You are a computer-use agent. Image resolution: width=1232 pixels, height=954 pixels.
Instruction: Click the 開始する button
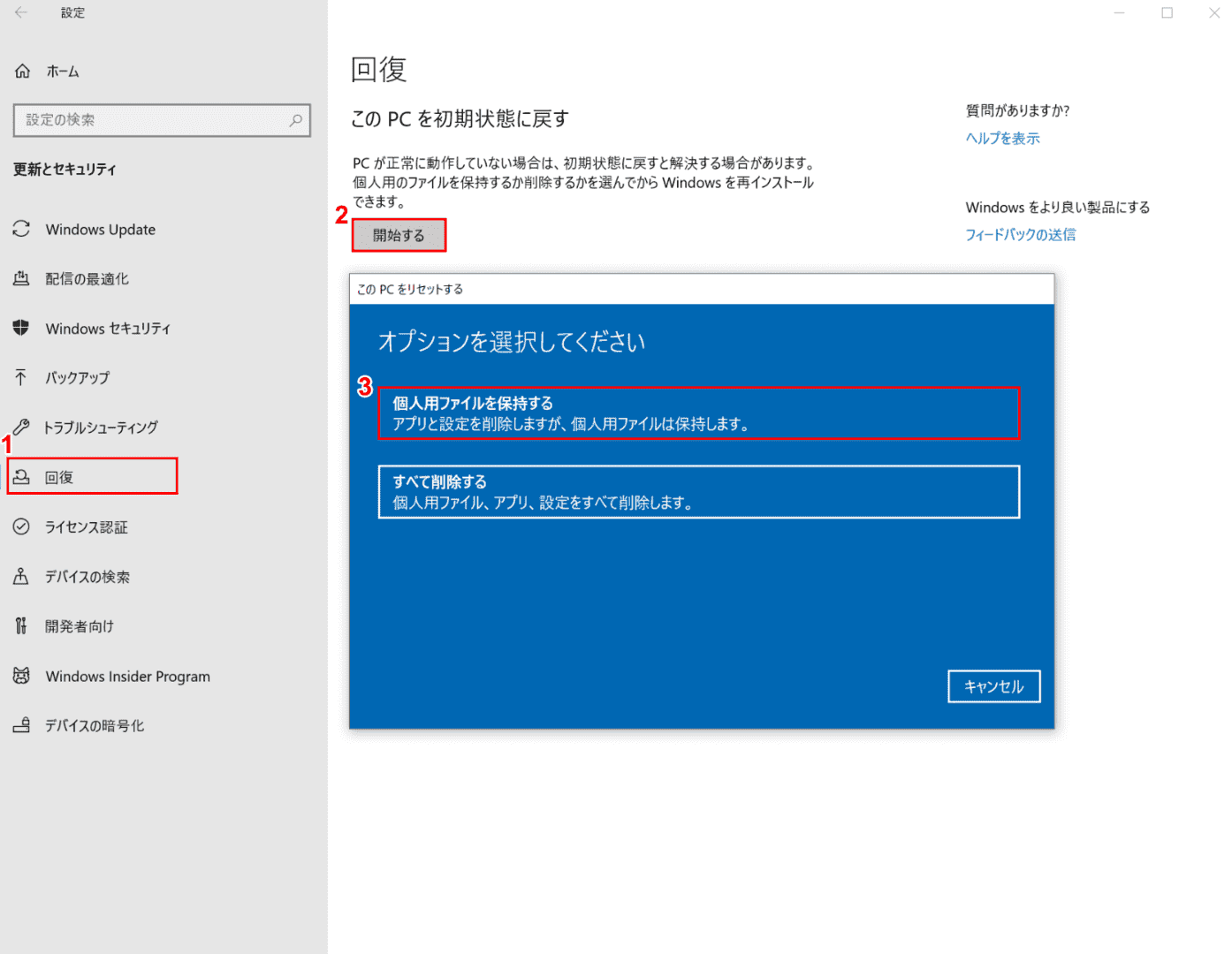point(399,235)
